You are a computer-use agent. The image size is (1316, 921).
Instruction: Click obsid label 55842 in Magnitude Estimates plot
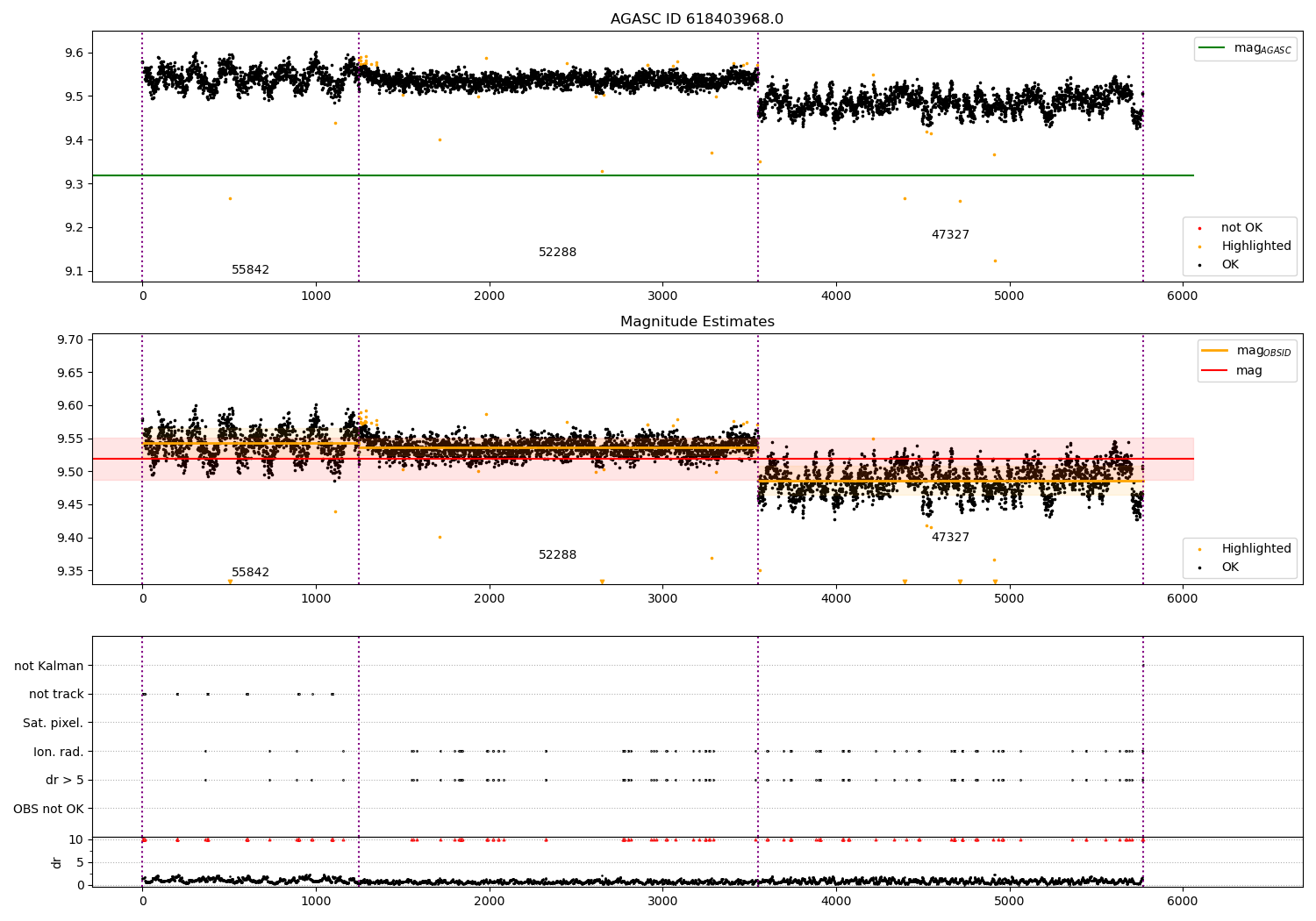[250, 573]
